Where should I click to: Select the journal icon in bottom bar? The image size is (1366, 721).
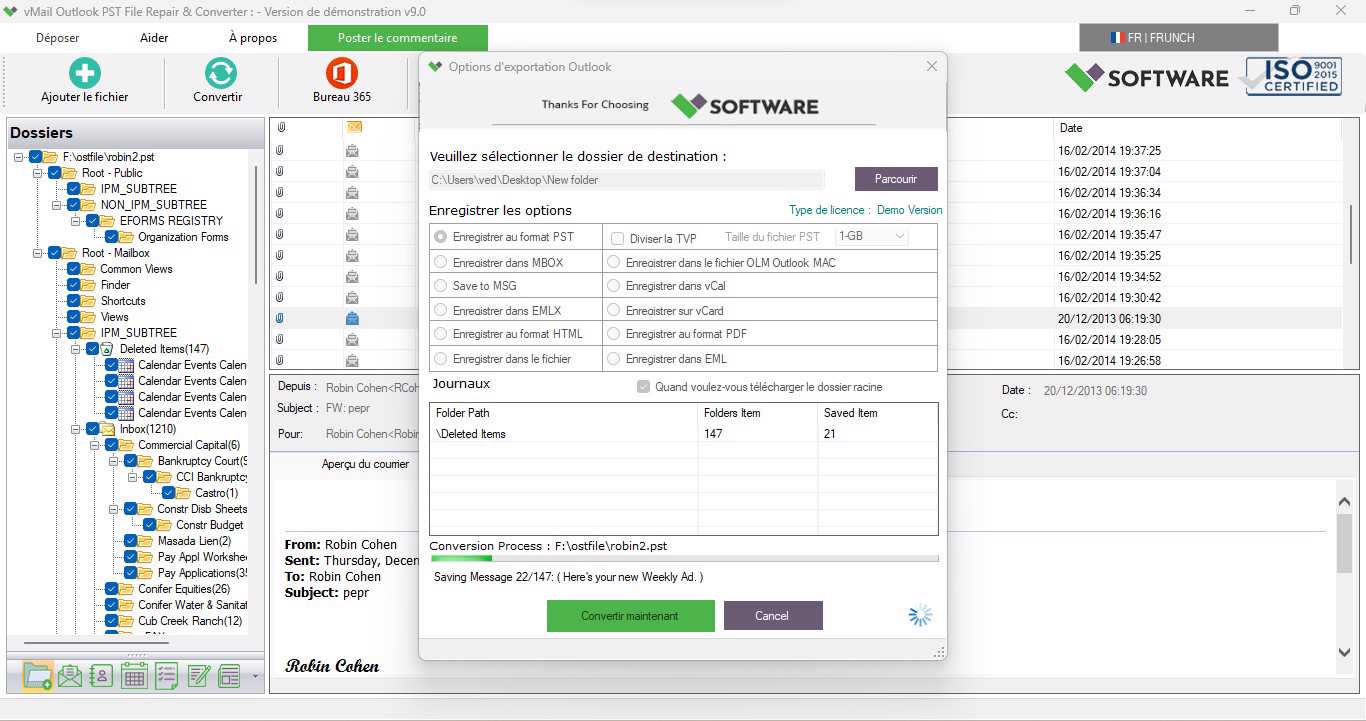pos(229,676)
